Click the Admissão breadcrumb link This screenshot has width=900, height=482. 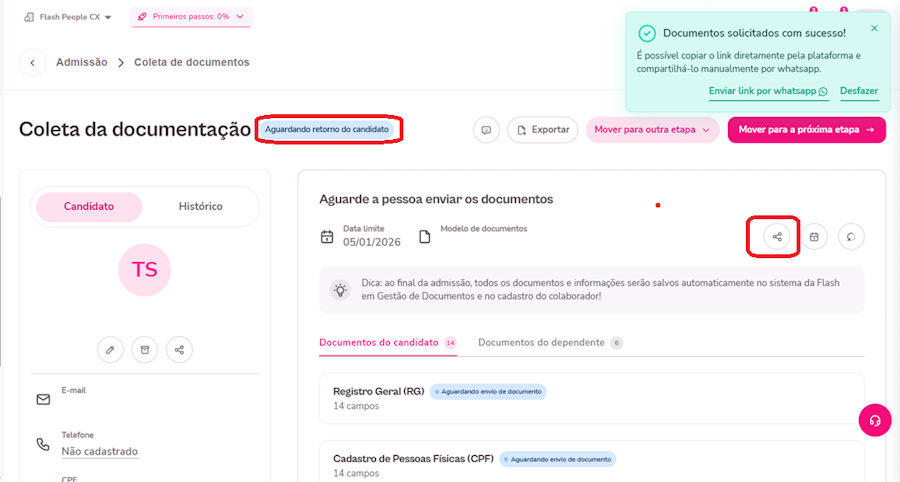pyautogui.click(x=82, y=63)
